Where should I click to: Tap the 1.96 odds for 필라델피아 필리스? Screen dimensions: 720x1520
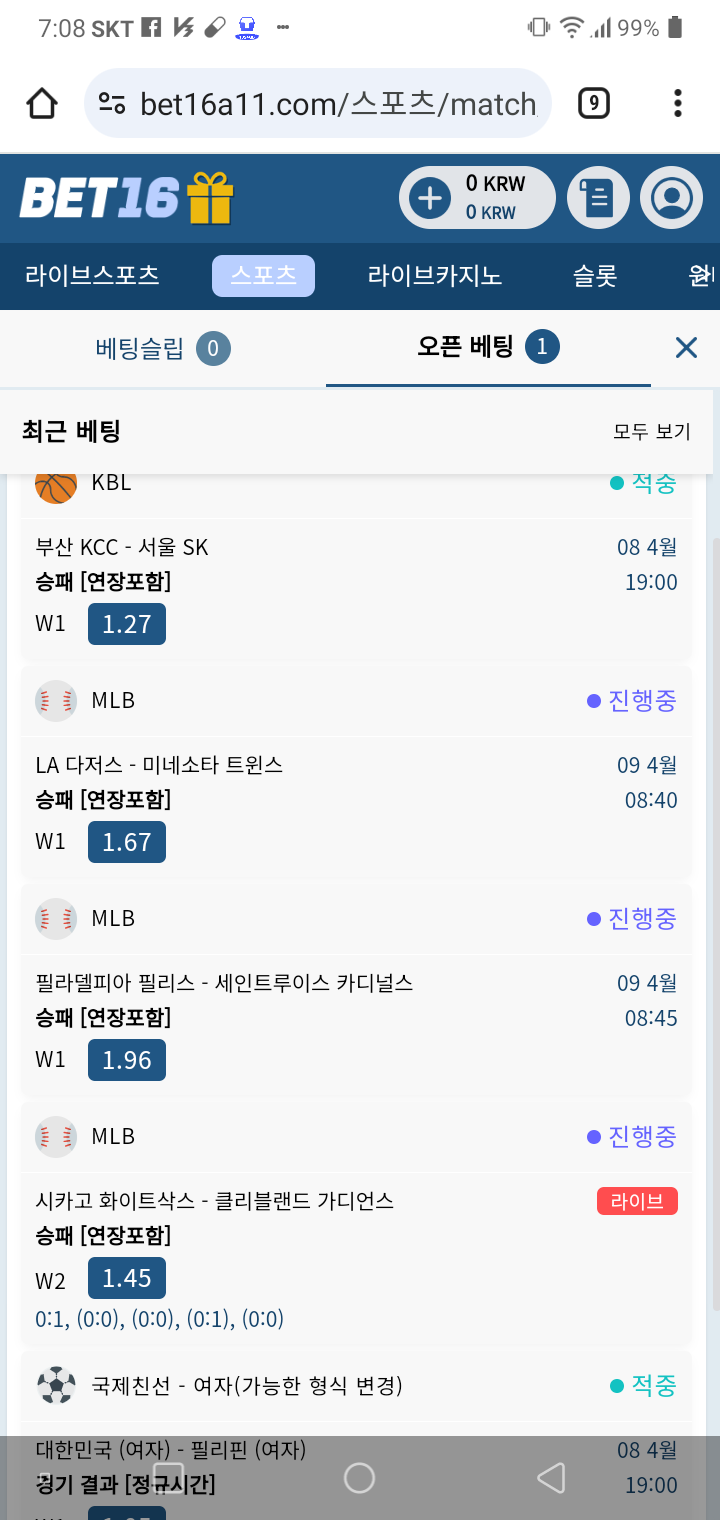[127, 1060]
